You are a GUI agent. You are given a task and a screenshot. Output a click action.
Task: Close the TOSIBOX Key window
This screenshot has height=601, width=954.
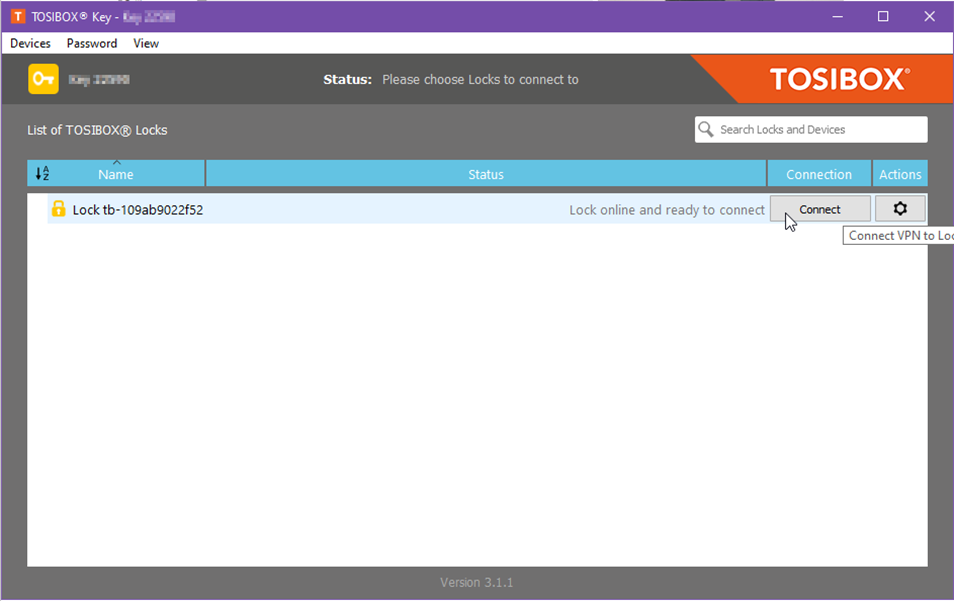[x=929, y=16]
